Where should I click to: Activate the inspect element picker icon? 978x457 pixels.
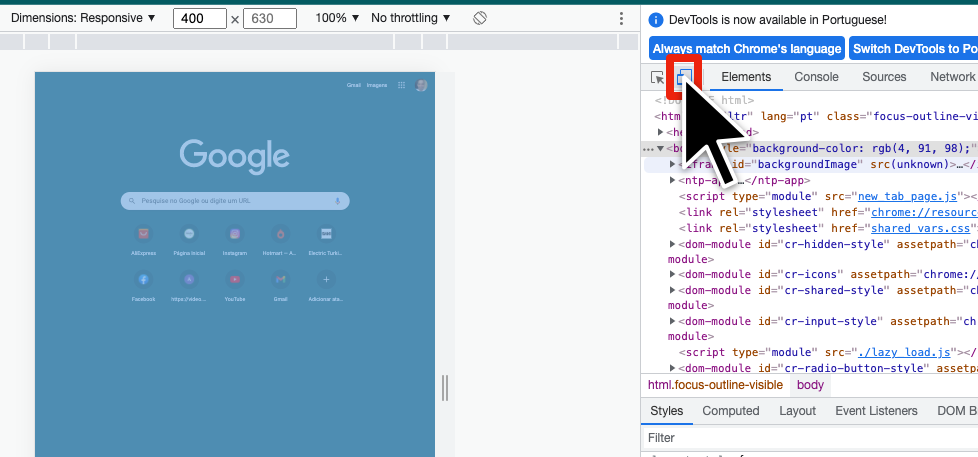(657, 77)
